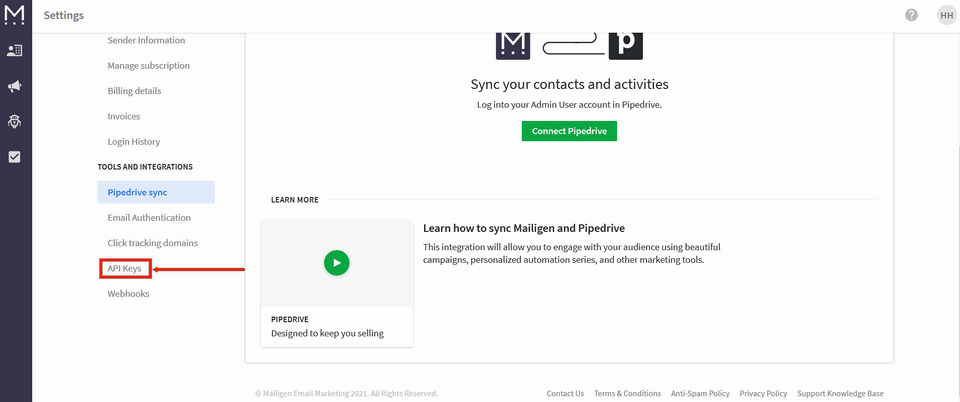
Task: Open Click tracking domains page
Action: [x=153, y=243]
